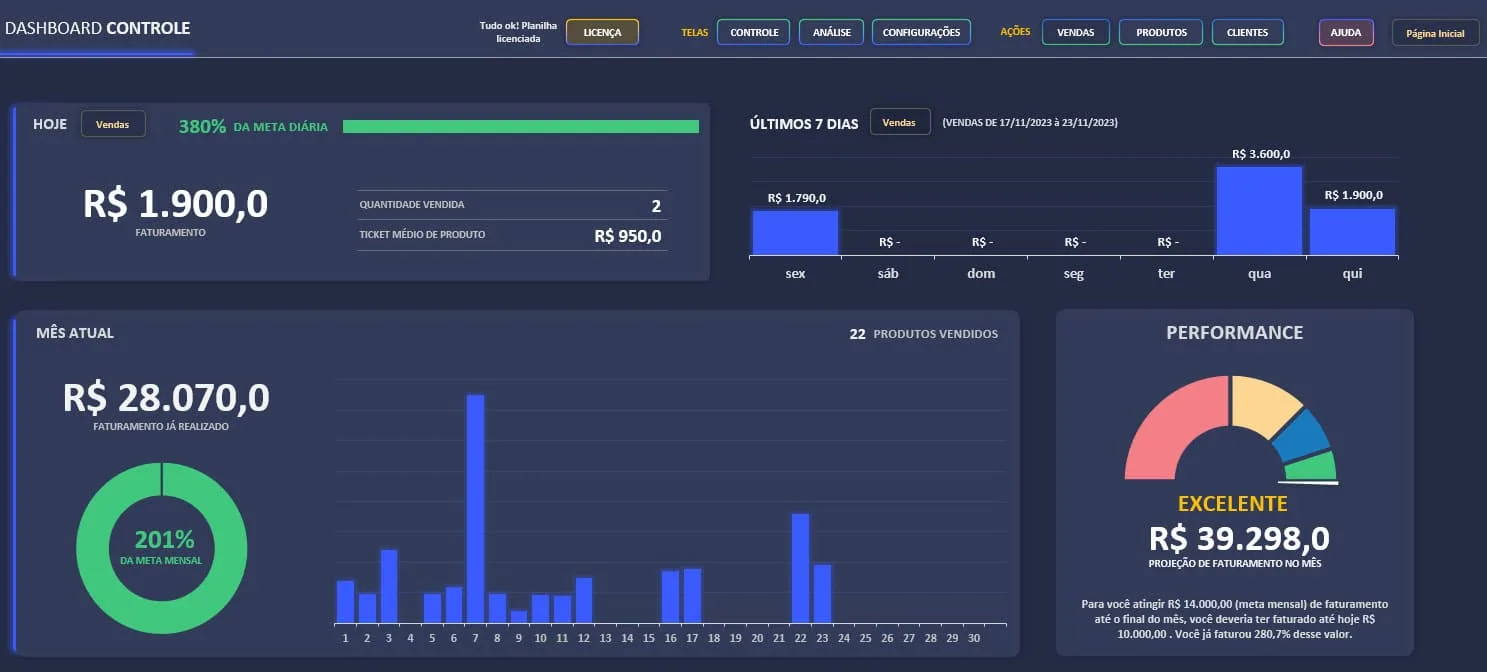Viewport: 1487px width, 672px height.
Task: Click the 22 PRODUTOS VENDIDOS label
Action: click(x=923, y=334)
